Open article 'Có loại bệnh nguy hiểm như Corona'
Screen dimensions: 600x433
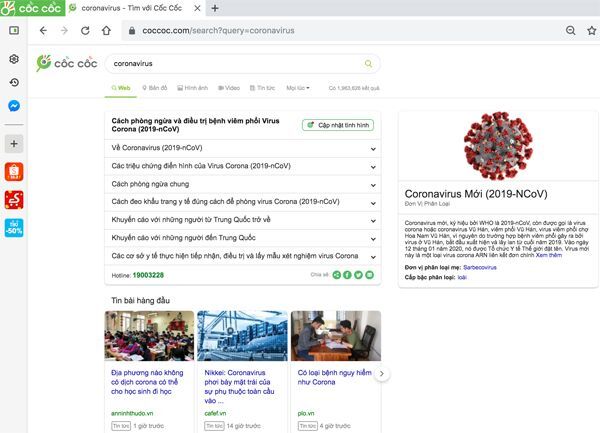coord(334,377)
